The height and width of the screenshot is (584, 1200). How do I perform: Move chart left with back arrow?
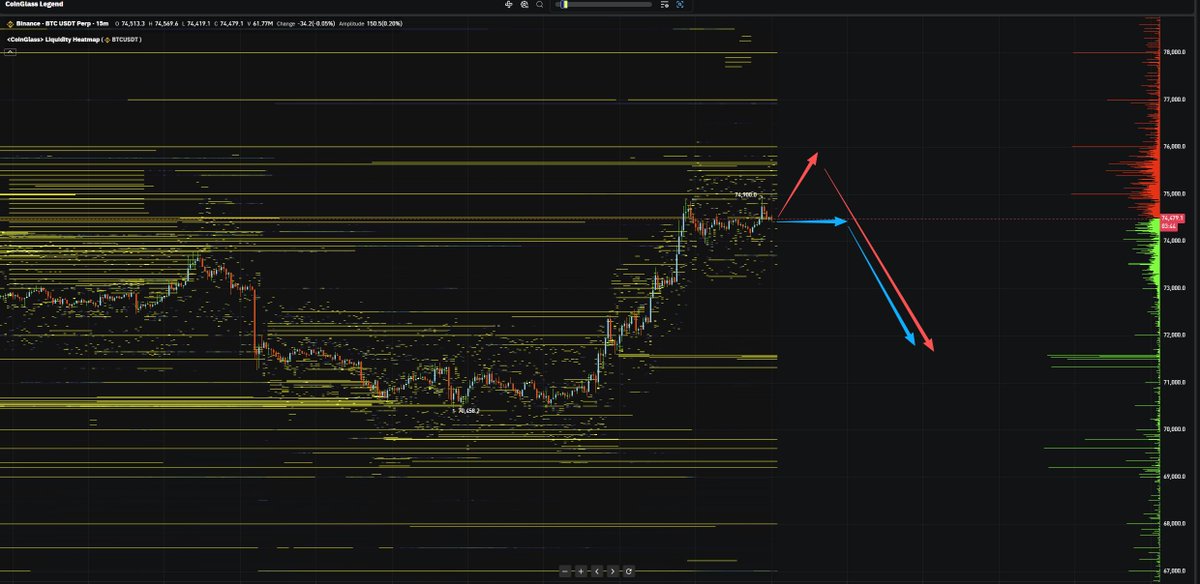(x=597, y=571)
